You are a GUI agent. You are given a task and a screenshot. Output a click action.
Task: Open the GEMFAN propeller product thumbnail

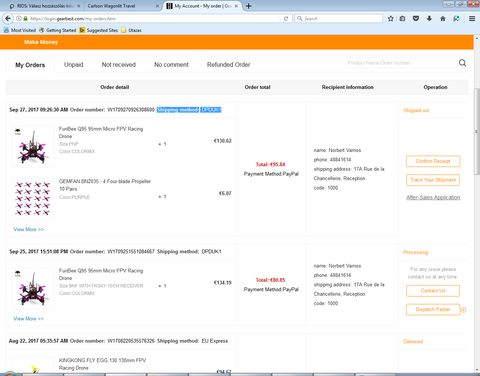pos(33,199)
